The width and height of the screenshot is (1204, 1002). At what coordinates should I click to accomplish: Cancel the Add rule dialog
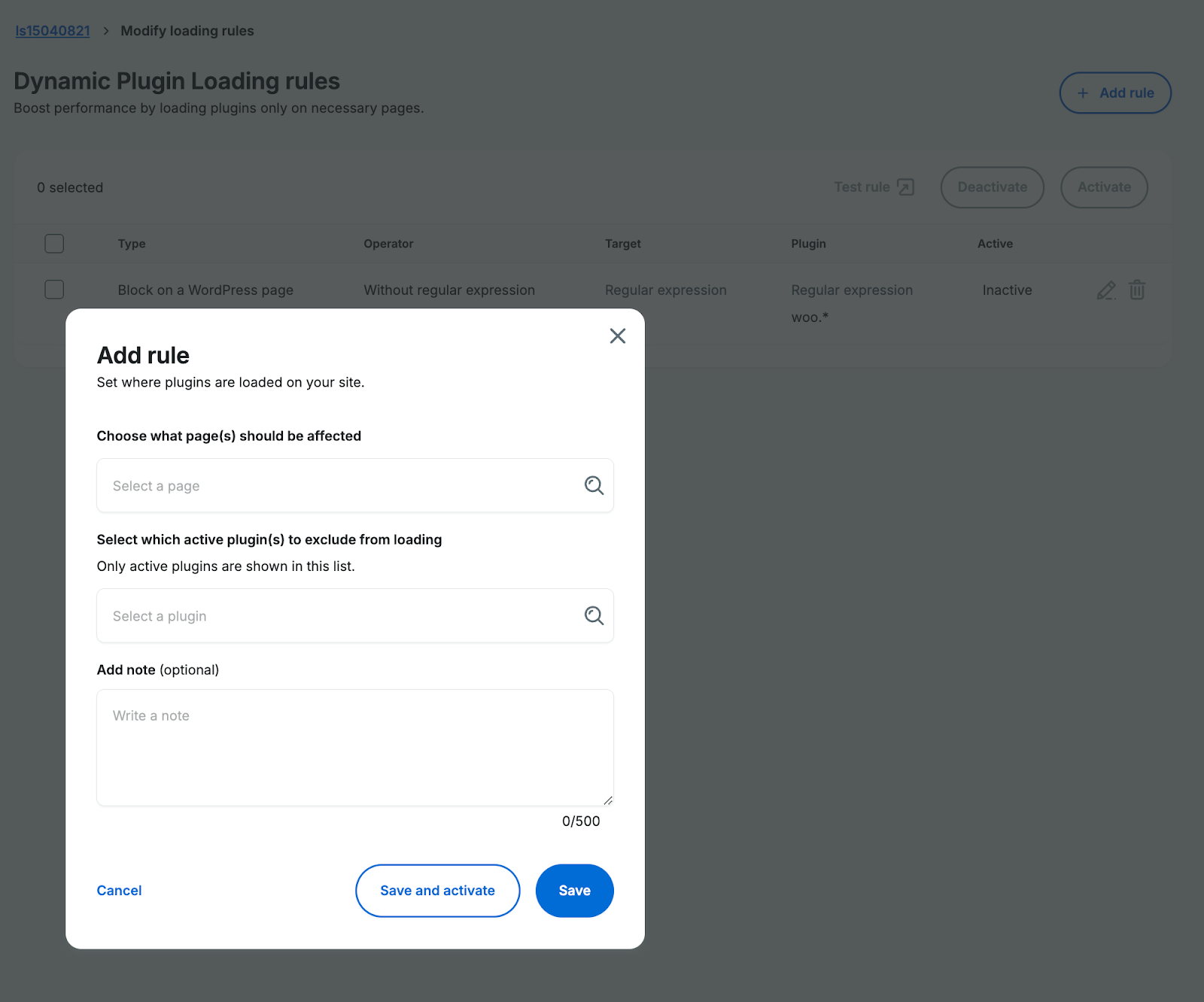(119, 890)
